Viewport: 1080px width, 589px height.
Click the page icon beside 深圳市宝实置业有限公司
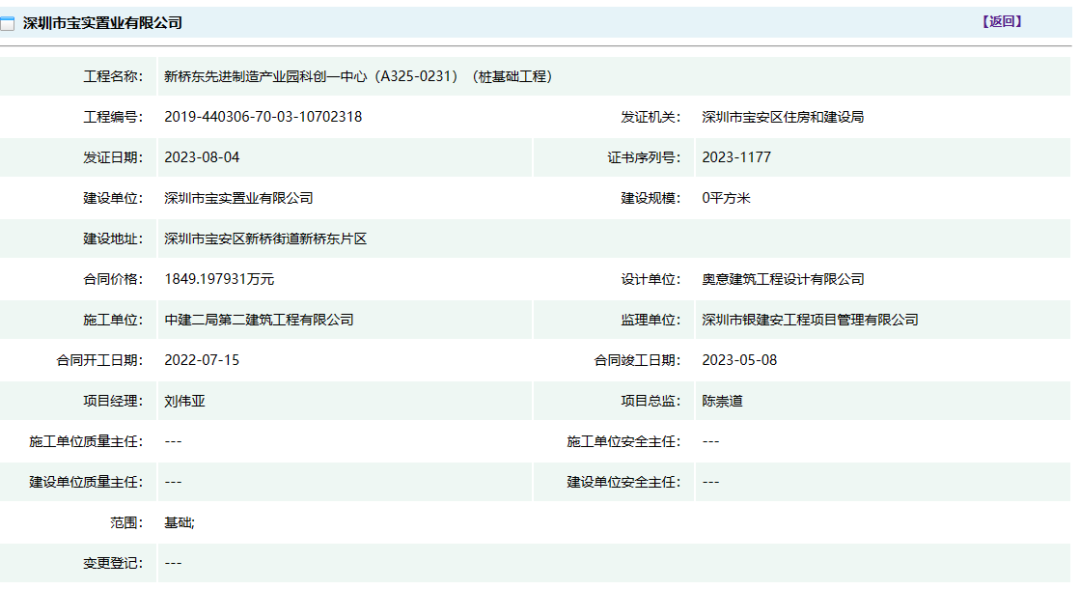(8, 24)
